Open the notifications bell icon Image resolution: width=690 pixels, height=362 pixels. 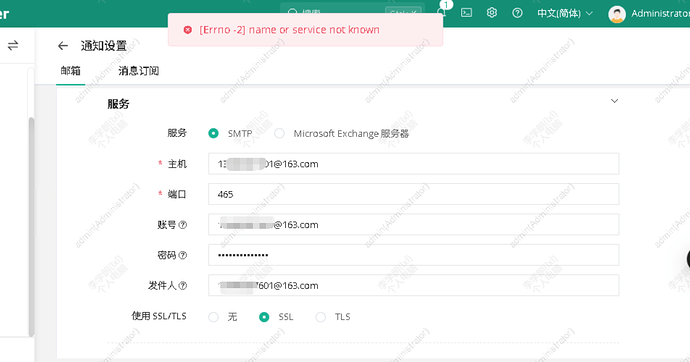(441, 12)
